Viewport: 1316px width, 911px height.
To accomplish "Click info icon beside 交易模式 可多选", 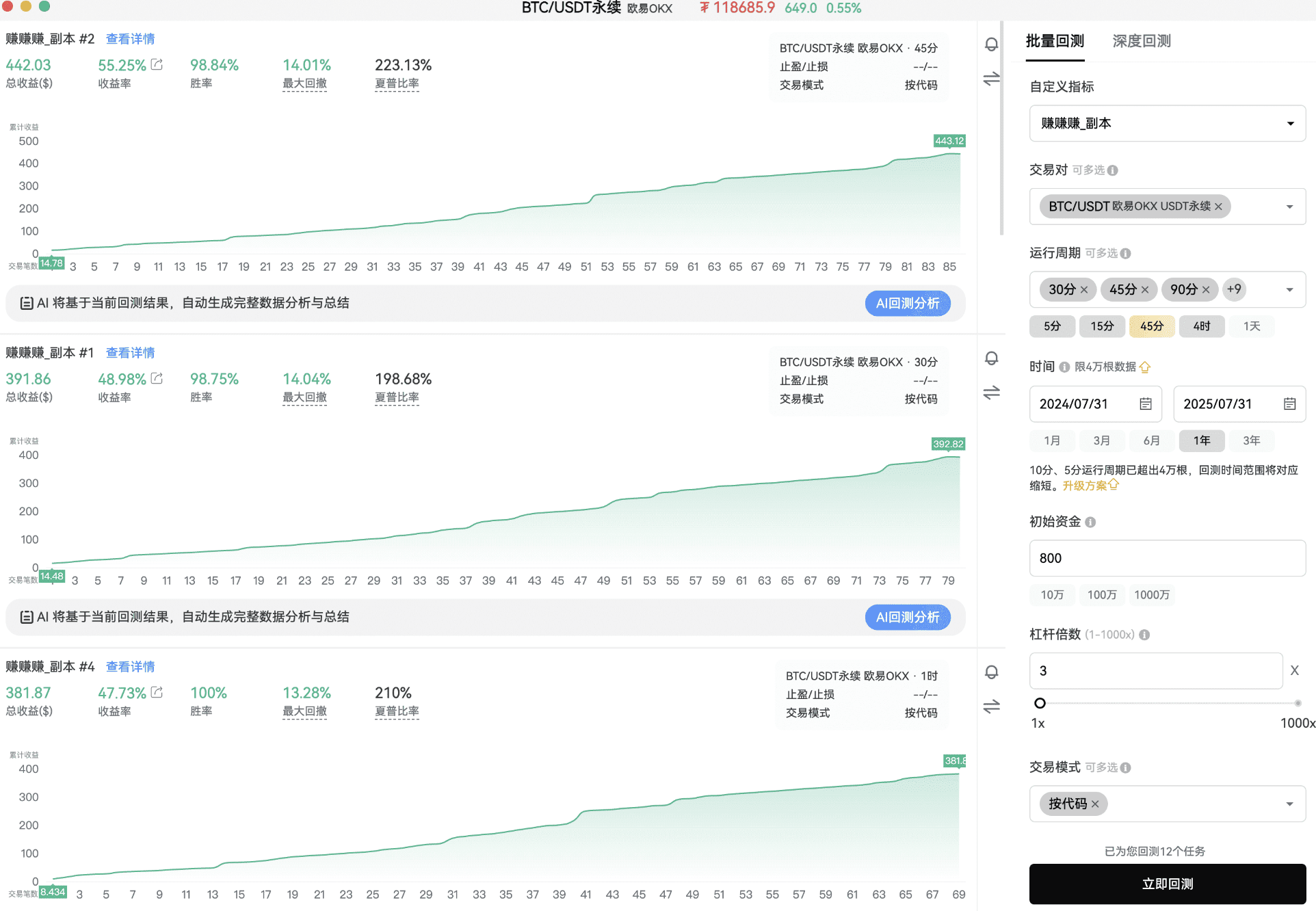I will (x=1126, y=768).
